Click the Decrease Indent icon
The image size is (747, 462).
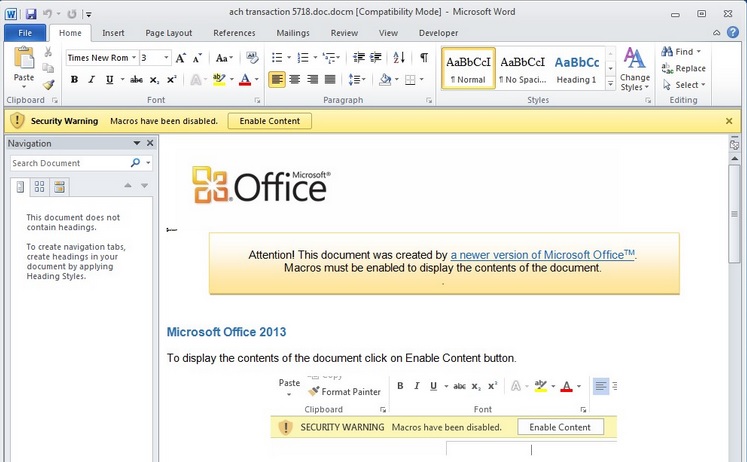359,58
